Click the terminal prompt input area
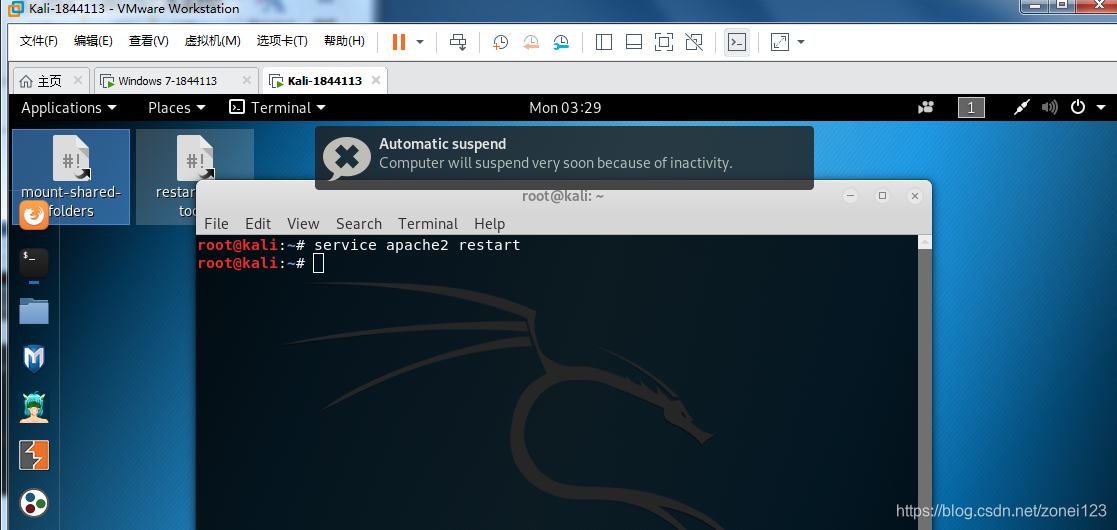This screenshot has height=530, width=1117. tap(318, 264)
